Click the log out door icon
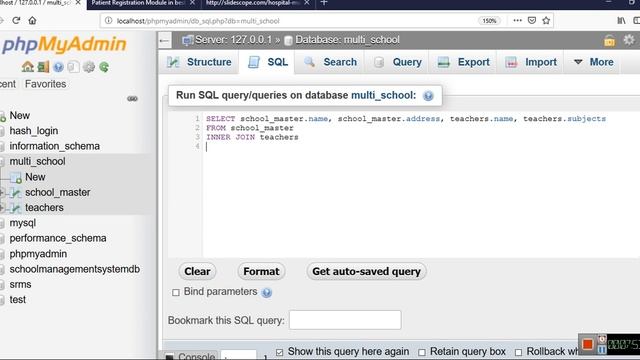This screenshot has height=360, width=640. 43,67
